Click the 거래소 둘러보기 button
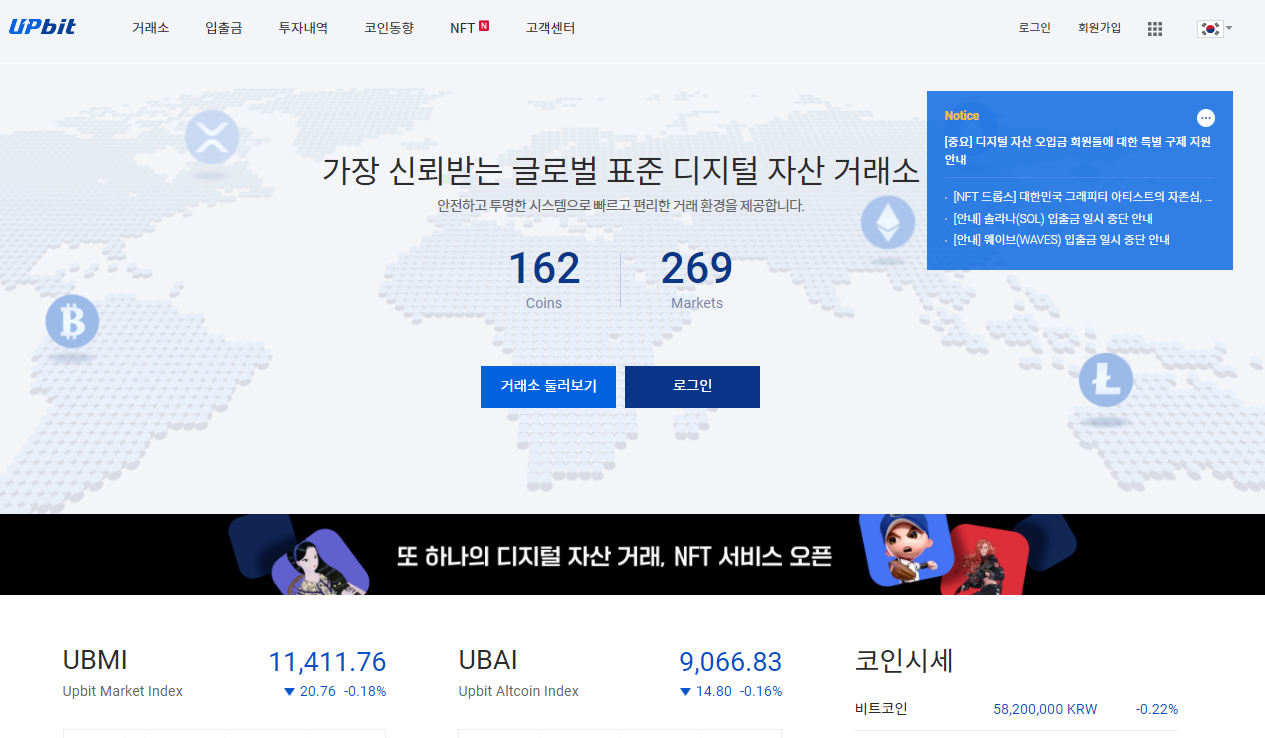This screenshot has height=738, width=1265. (548, 387)
